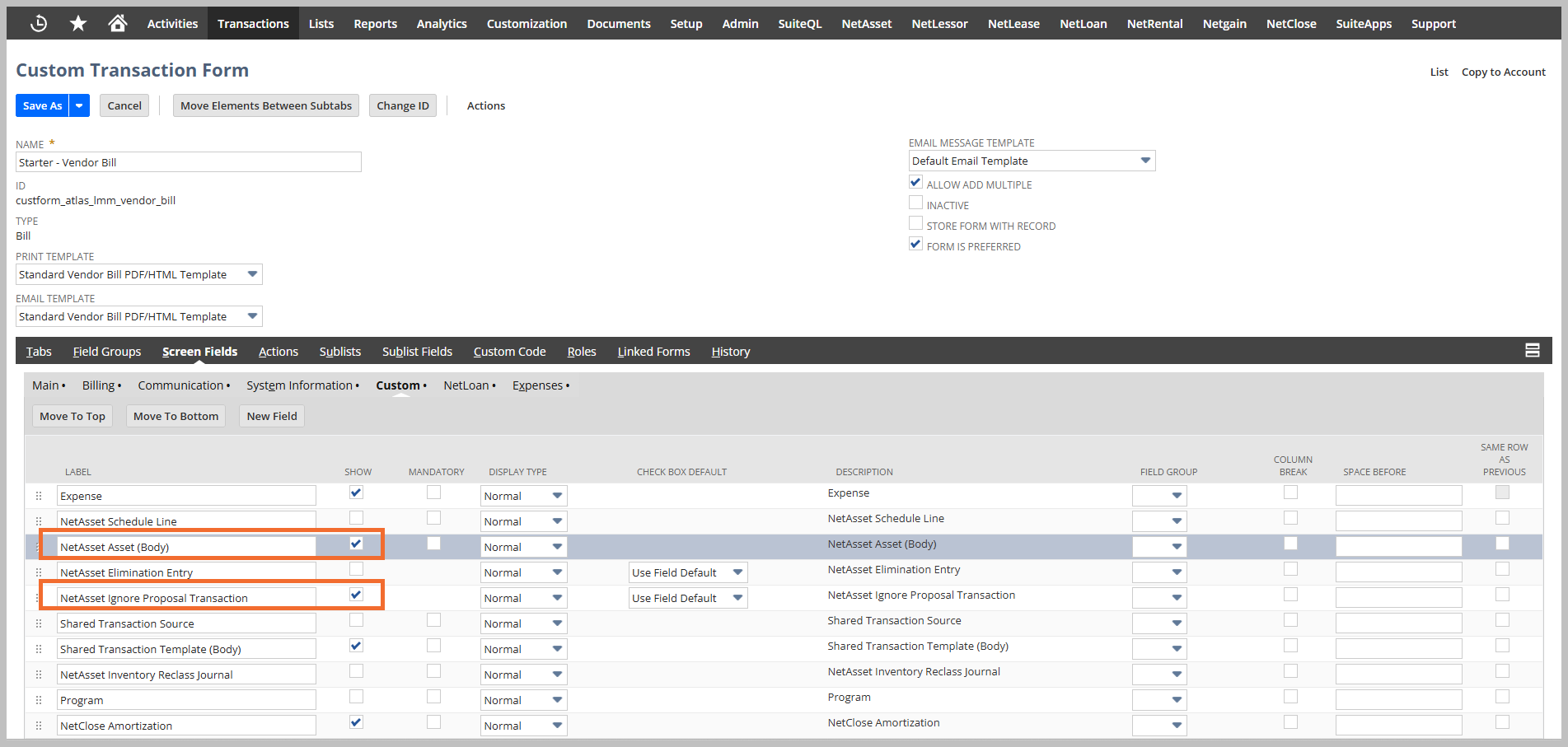Click the Save As button
The height and width of the screenshot is (747, 1568).
pyautogui.click(x=42, y=105)
